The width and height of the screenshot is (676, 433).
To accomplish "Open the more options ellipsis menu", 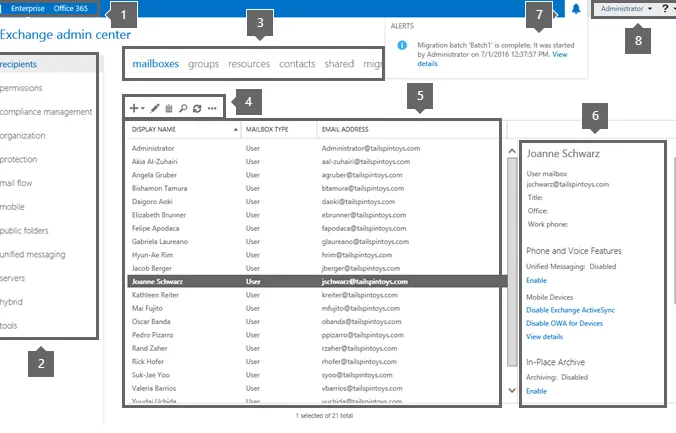I will (x=212, y=108).
